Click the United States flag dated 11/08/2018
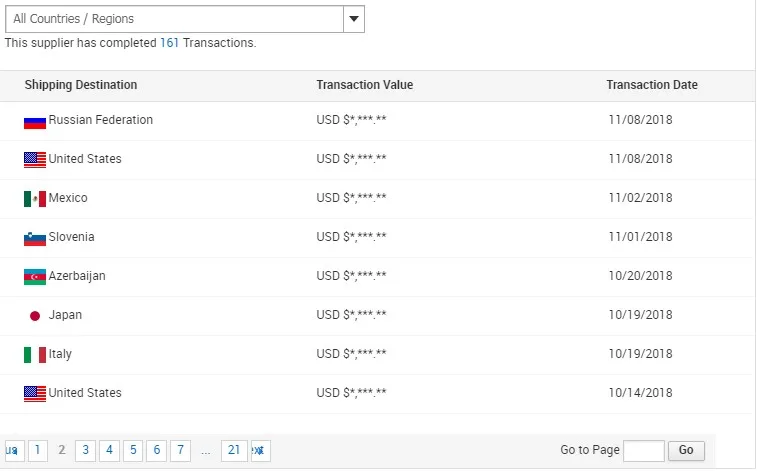The width and height of the screenshot is (757, 471). [x=35, y=160]
